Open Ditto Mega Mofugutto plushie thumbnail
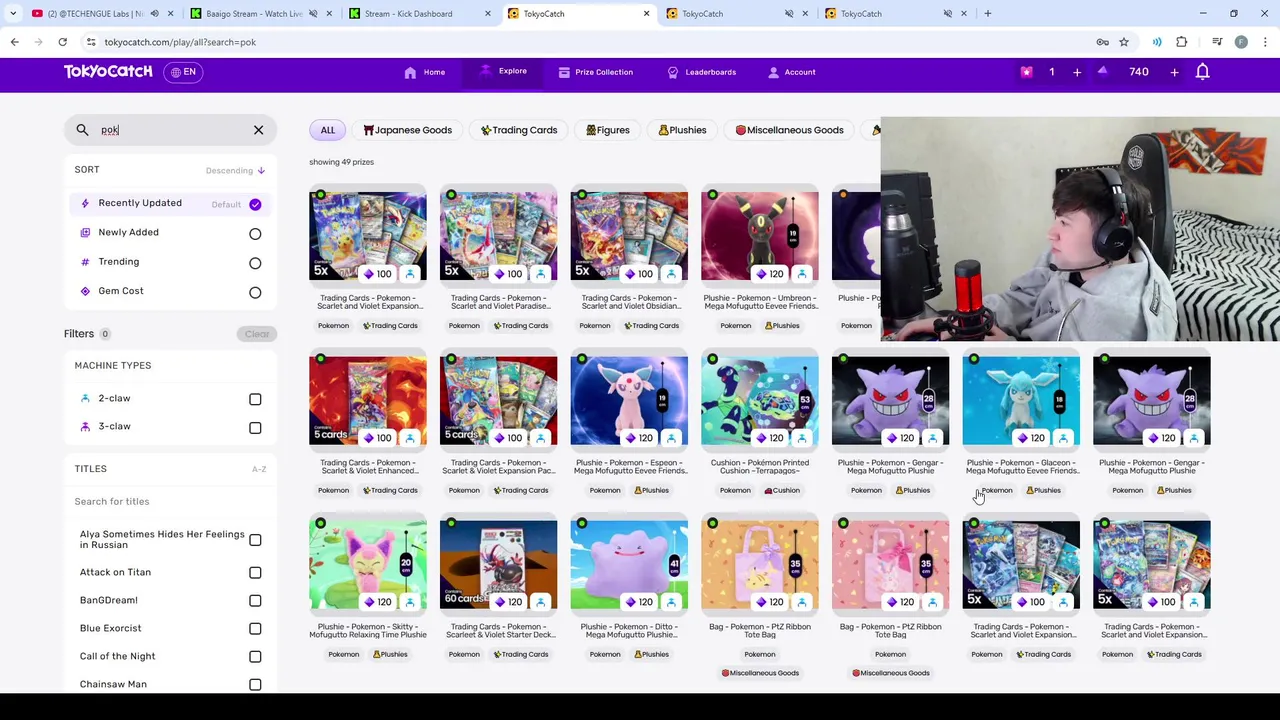The image size is (1280, 720). pos(629,564)
